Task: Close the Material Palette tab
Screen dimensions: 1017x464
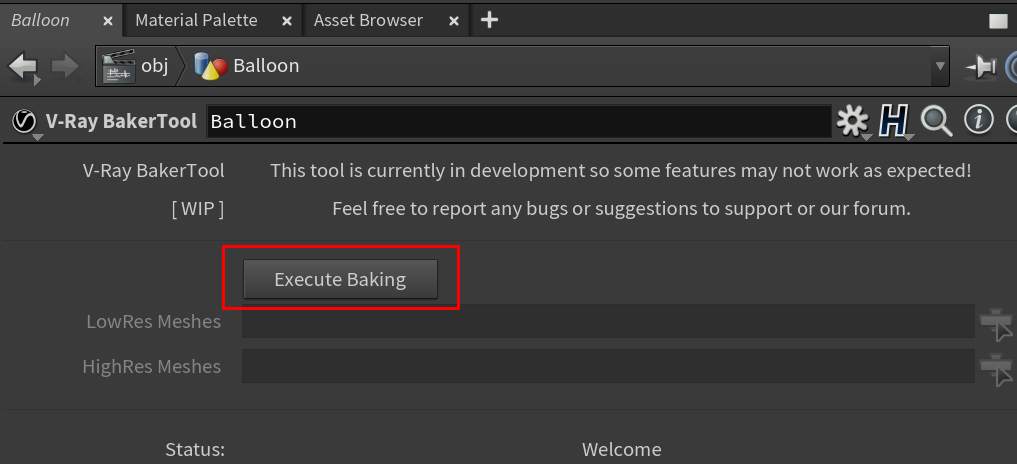Action: coord(287,20)
